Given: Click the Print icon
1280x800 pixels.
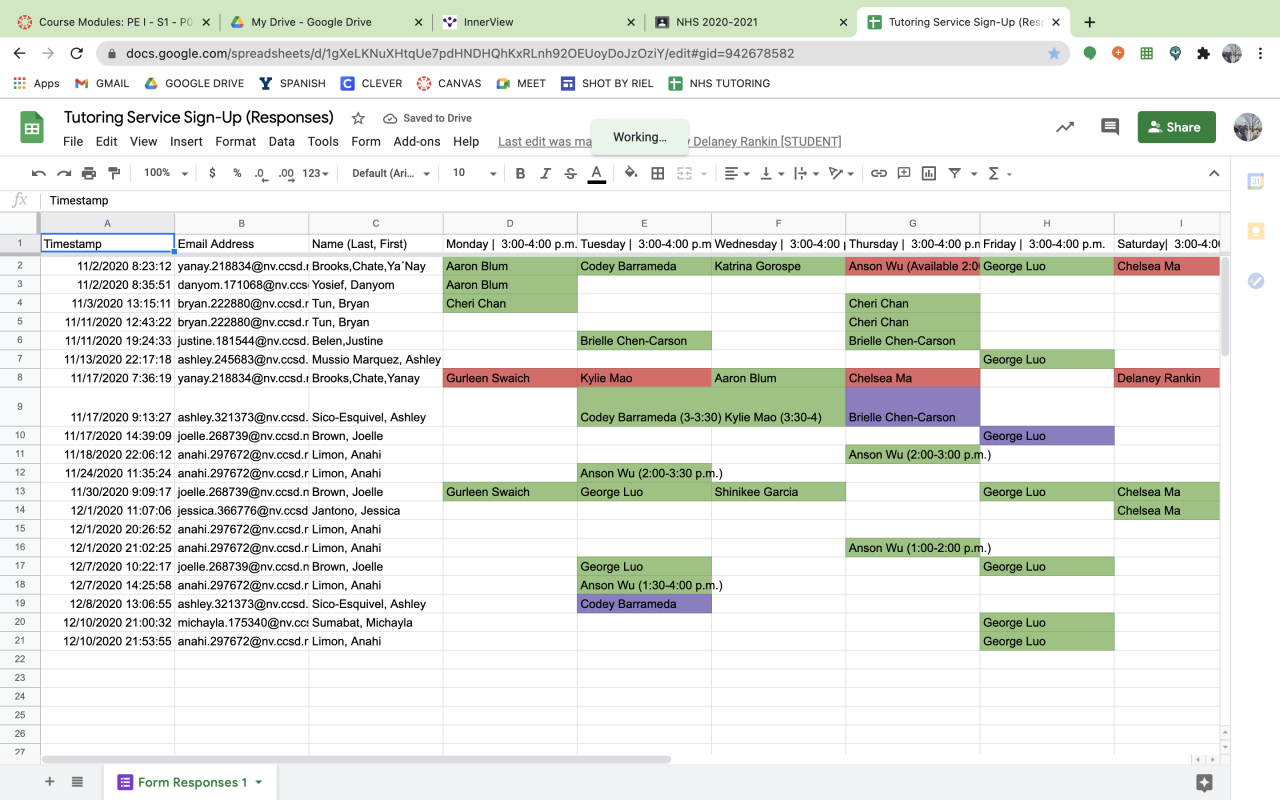Looking at the screenshot, I should pos(89,173).
